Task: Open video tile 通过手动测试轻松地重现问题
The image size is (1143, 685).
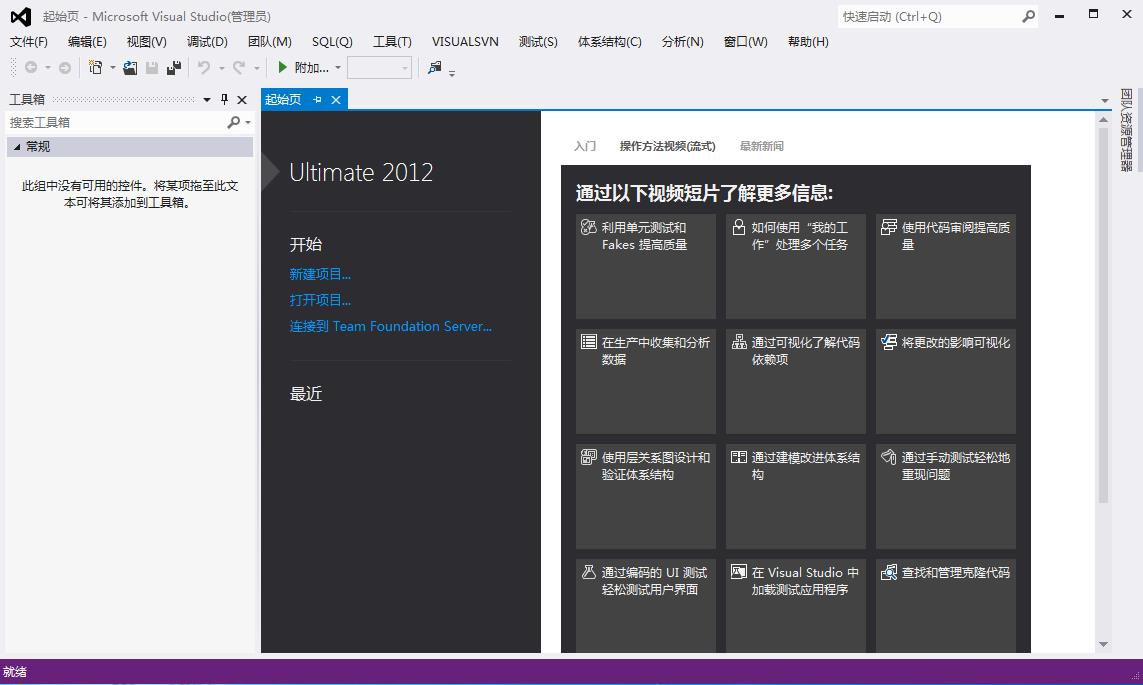Action: 946,496
